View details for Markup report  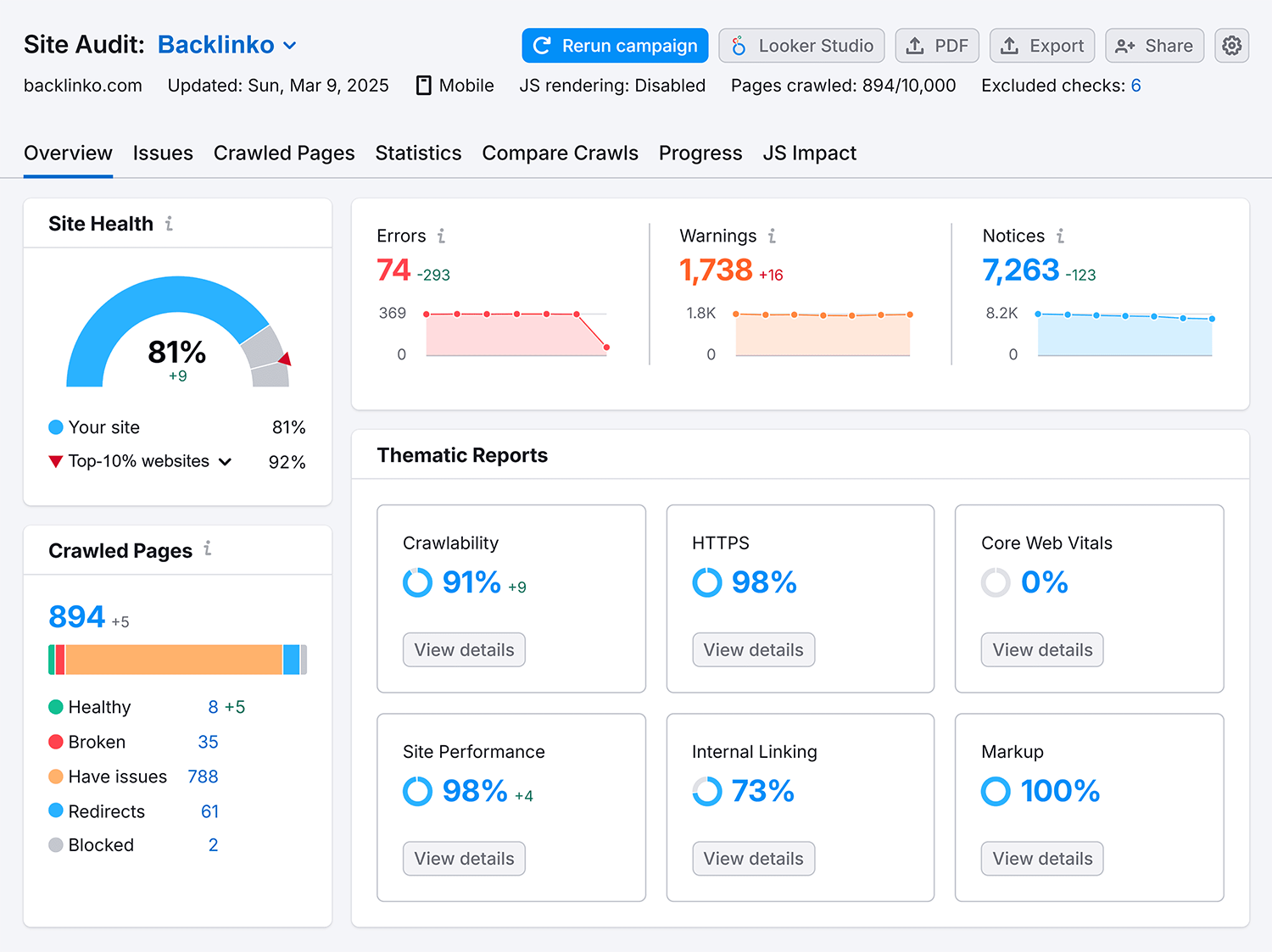(x=1042, y=859)
